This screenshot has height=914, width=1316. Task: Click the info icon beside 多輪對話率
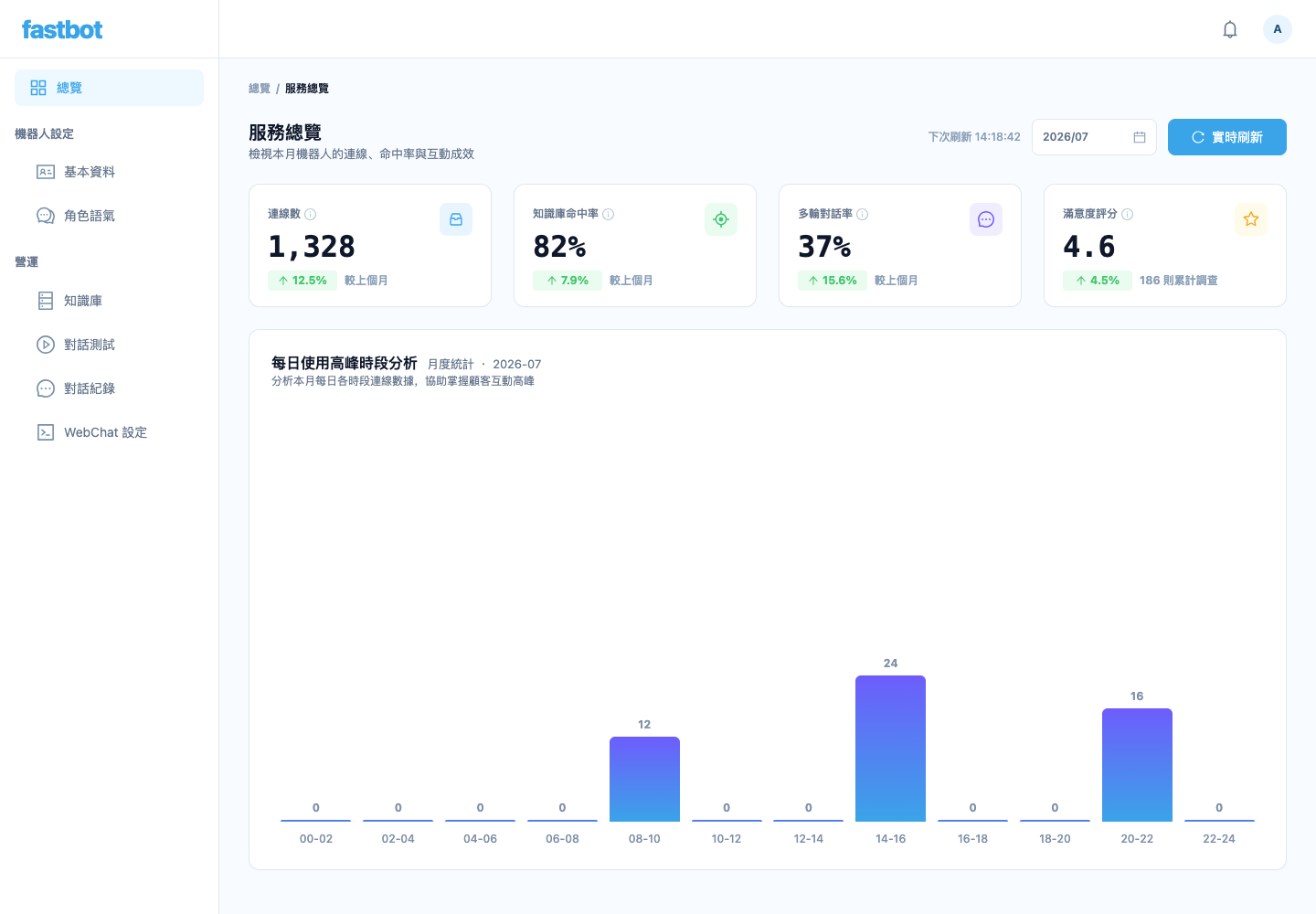click(863, 214)
